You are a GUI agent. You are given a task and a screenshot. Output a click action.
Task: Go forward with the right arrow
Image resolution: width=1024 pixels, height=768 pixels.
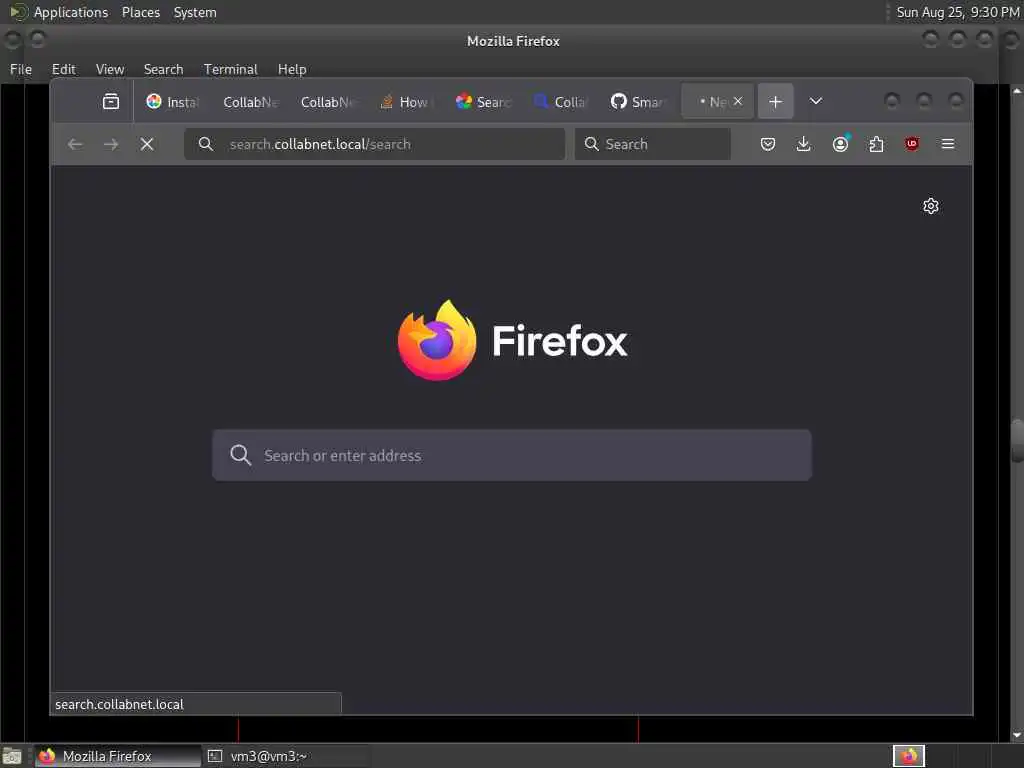[111, 144]
